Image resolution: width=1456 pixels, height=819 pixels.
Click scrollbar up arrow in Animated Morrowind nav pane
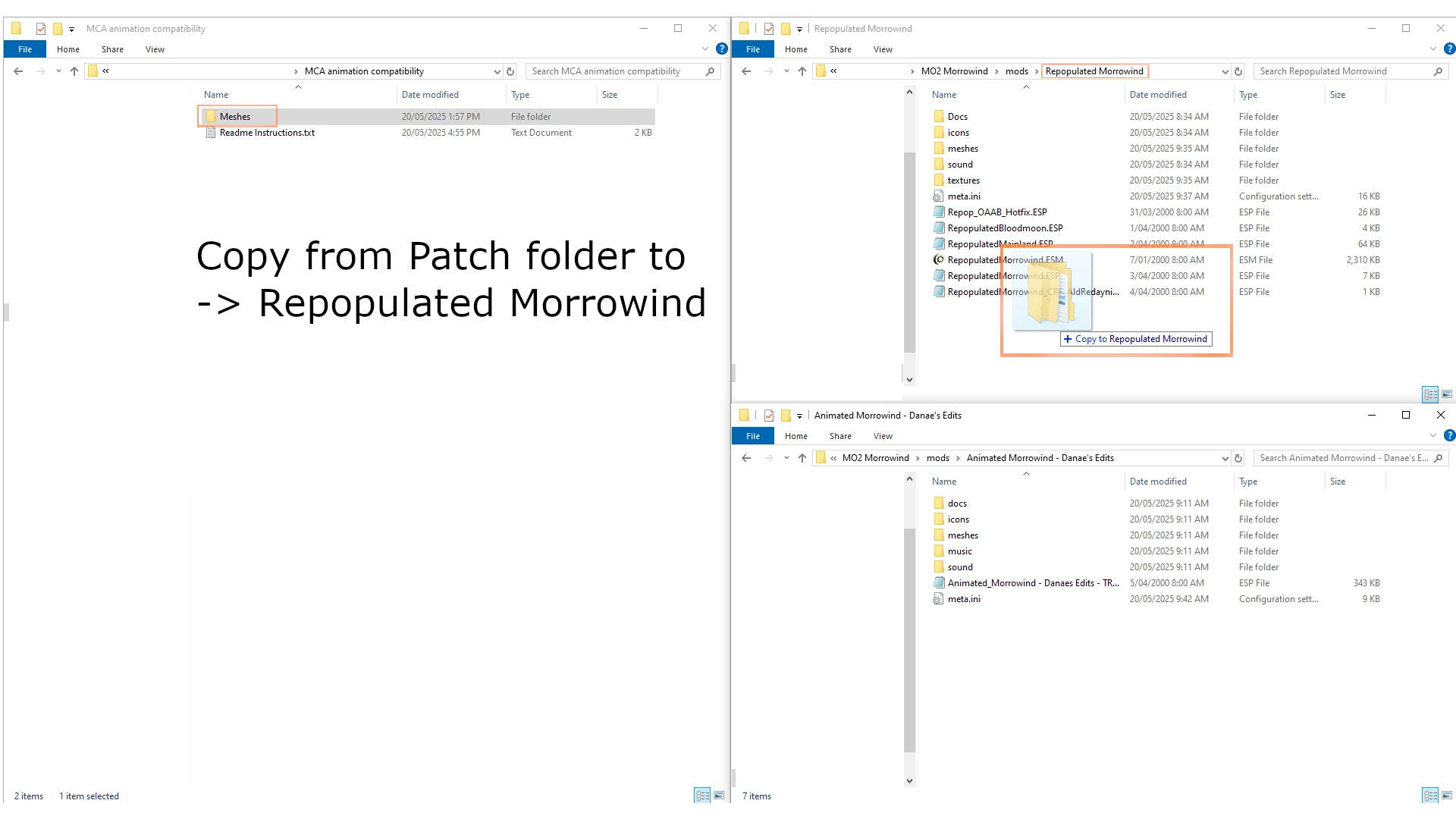[909, 479]
